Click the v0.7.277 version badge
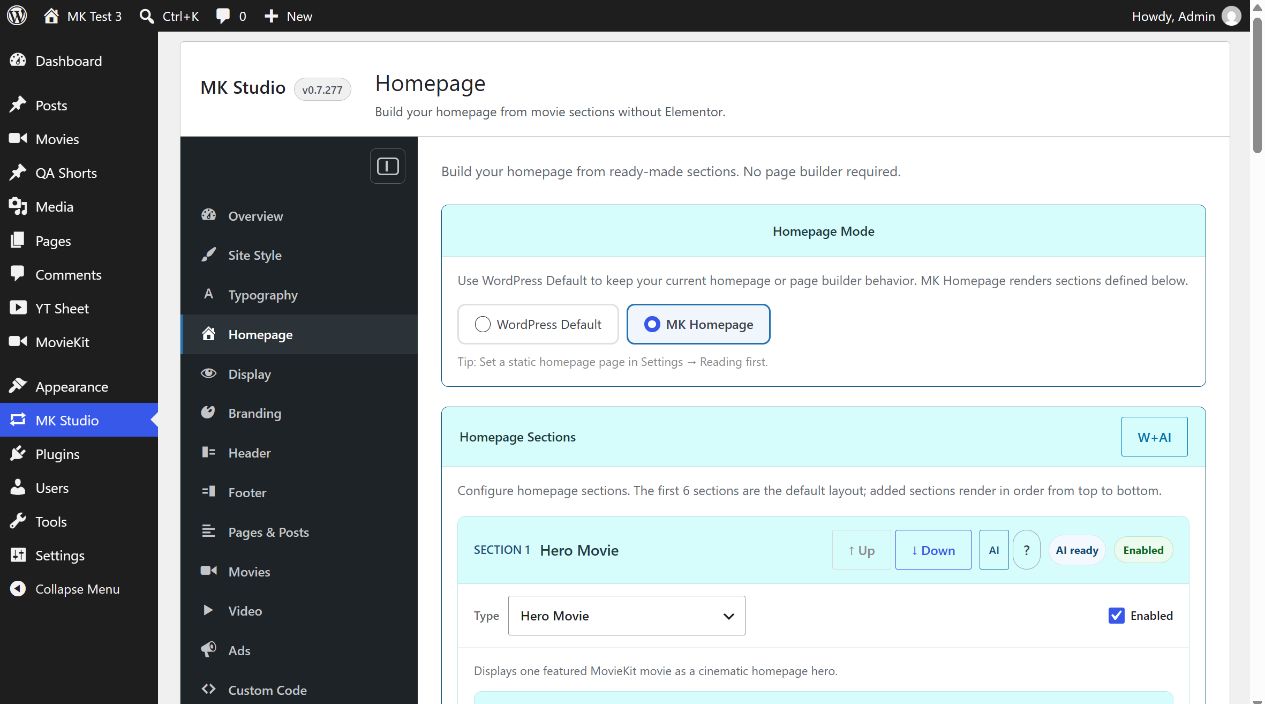Screen dimensions: 1265x704 tap(322, 90)
